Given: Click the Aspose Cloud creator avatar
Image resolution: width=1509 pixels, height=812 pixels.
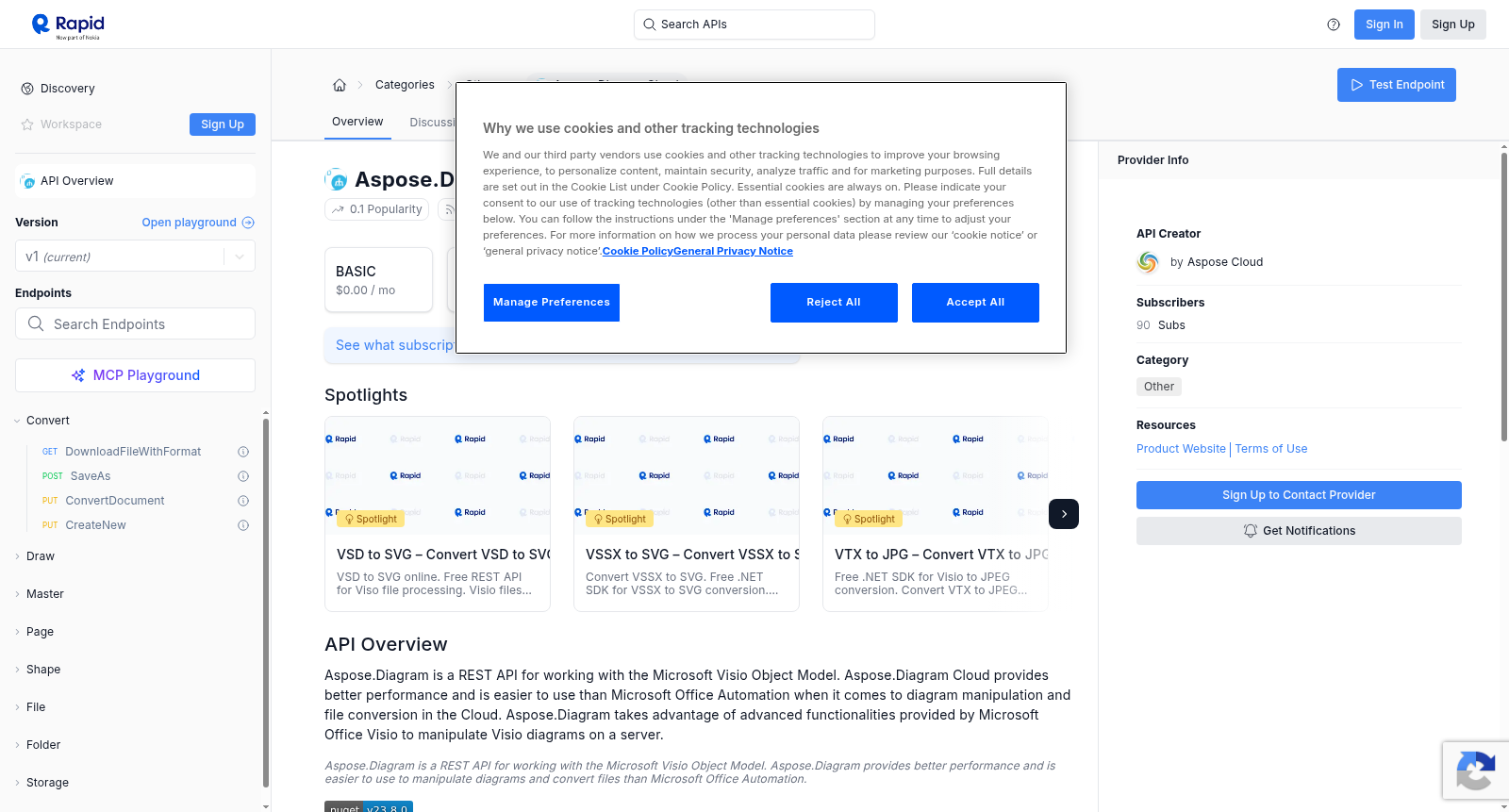Looking at the screenshot, I should pos(1148,262).
